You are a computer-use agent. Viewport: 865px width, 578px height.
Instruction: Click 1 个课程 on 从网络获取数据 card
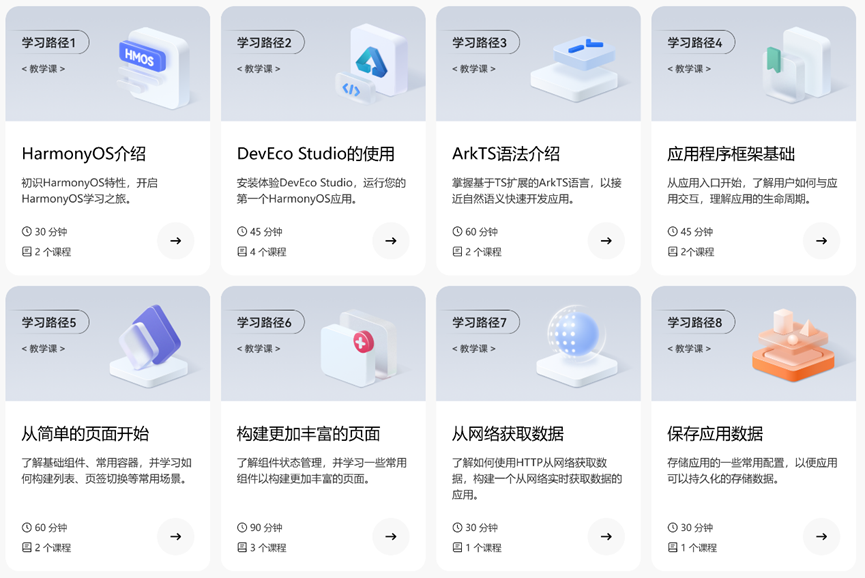(483, 547)
